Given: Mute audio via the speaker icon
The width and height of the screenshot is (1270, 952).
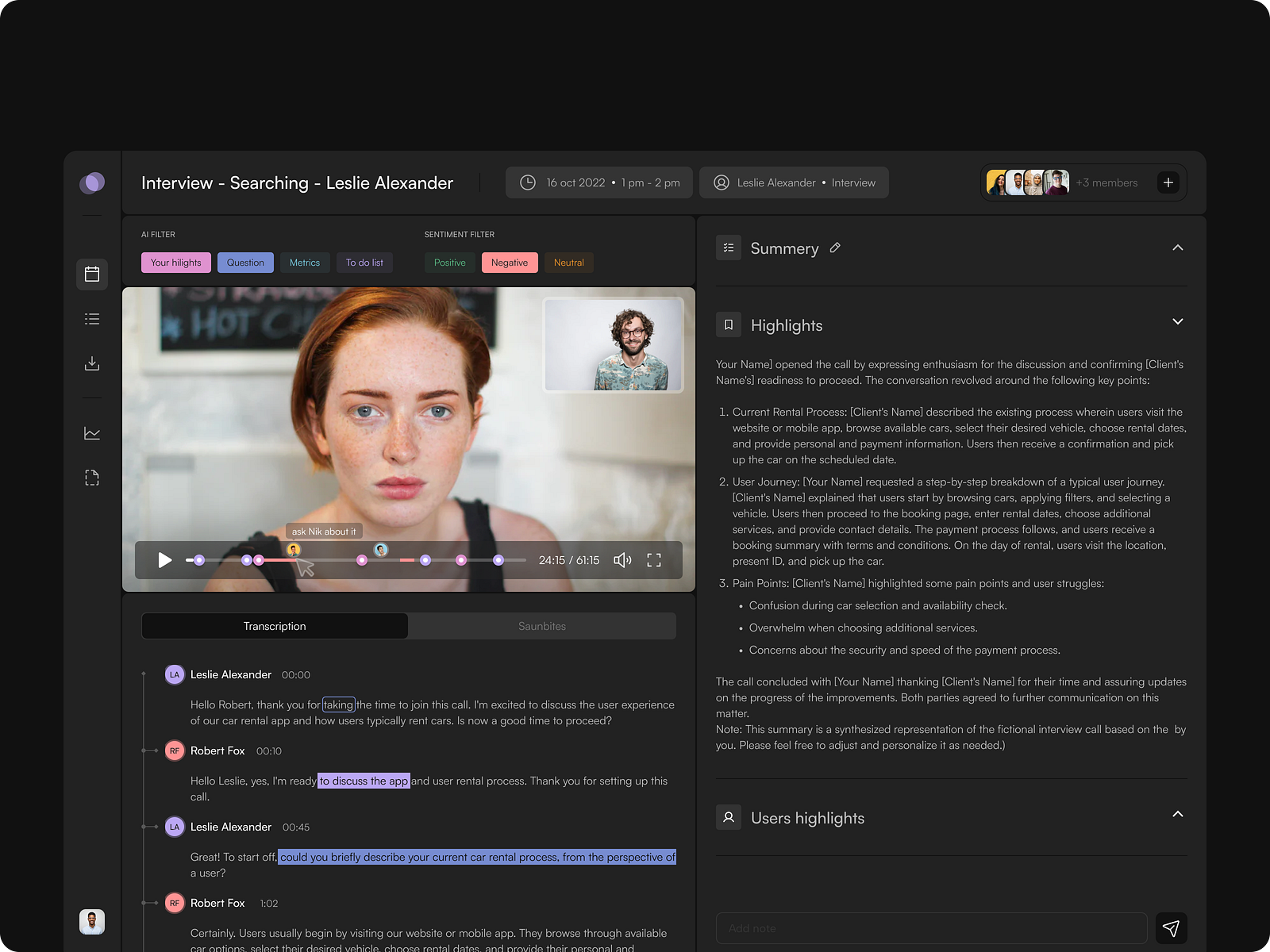Looking at the screenshot, I should [x=622, y=560].
